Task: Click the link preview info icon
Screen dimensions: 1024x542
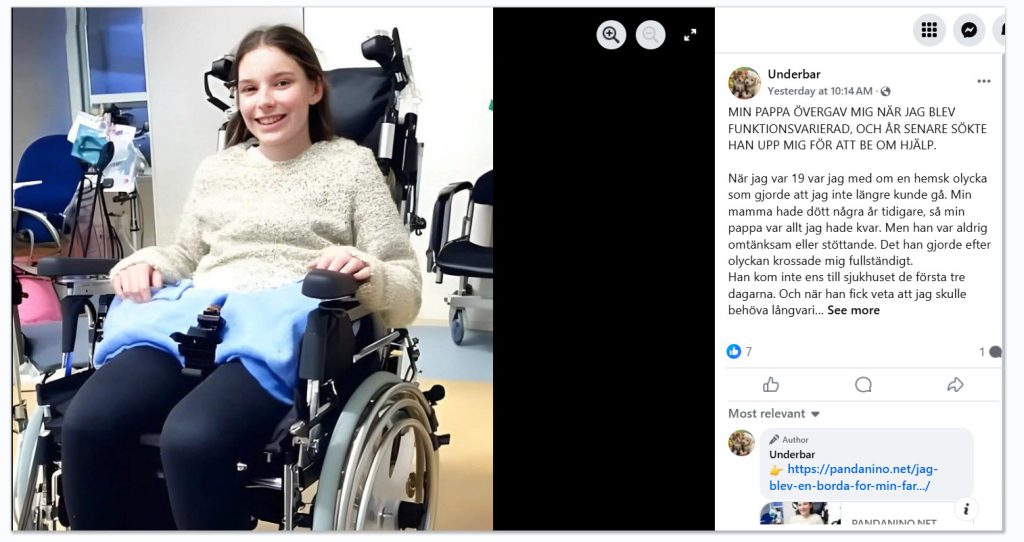Action: tap(966, 509)
